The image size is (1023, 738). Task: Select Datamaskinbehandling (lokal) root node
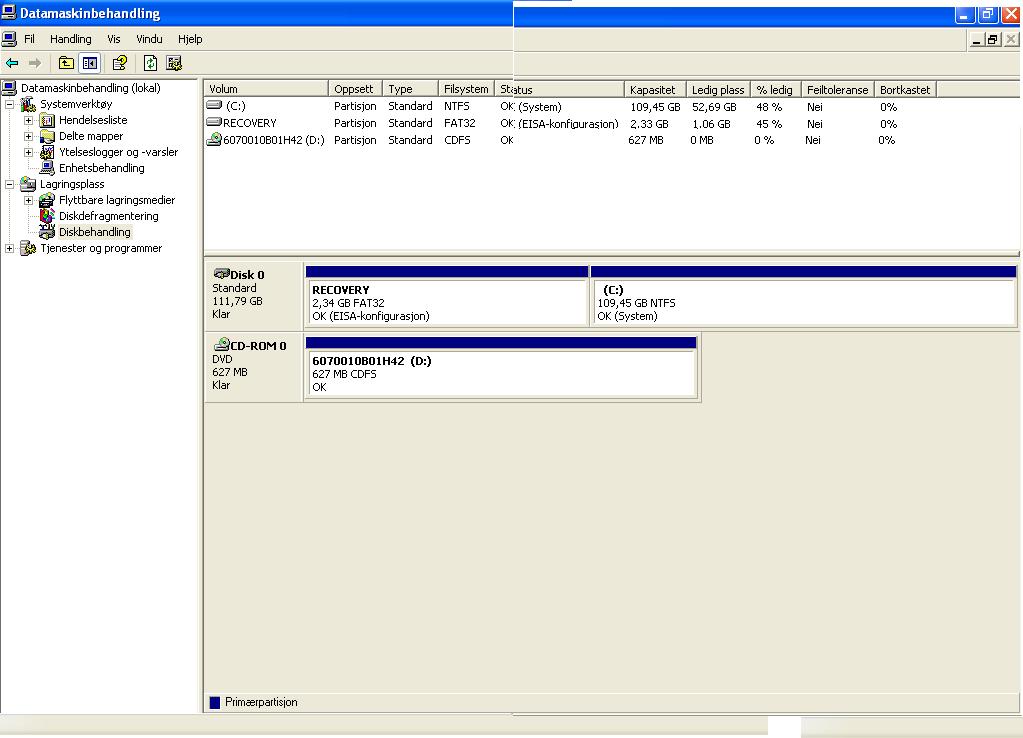pyautogui.click(x=91, y=88)
